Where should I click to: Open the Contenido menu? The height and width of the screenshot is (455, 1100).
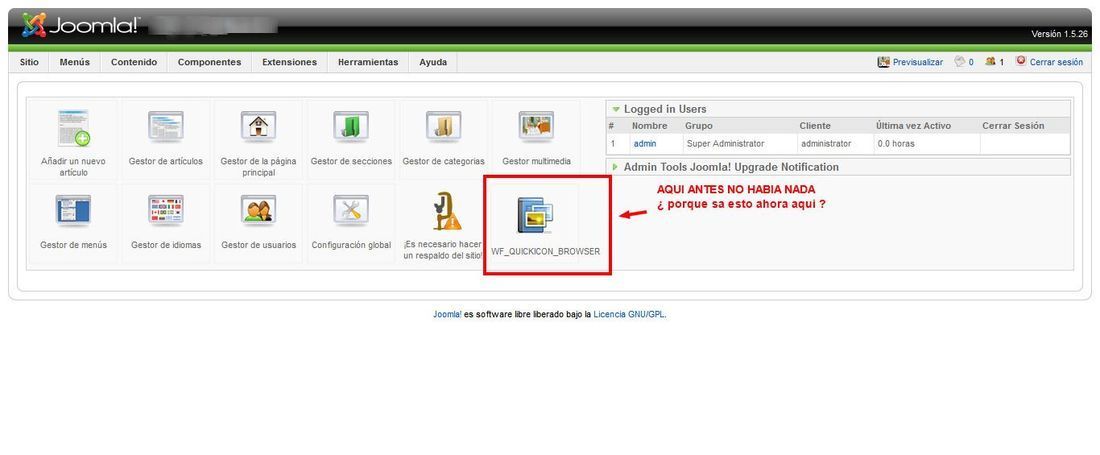tap(134, 62)
